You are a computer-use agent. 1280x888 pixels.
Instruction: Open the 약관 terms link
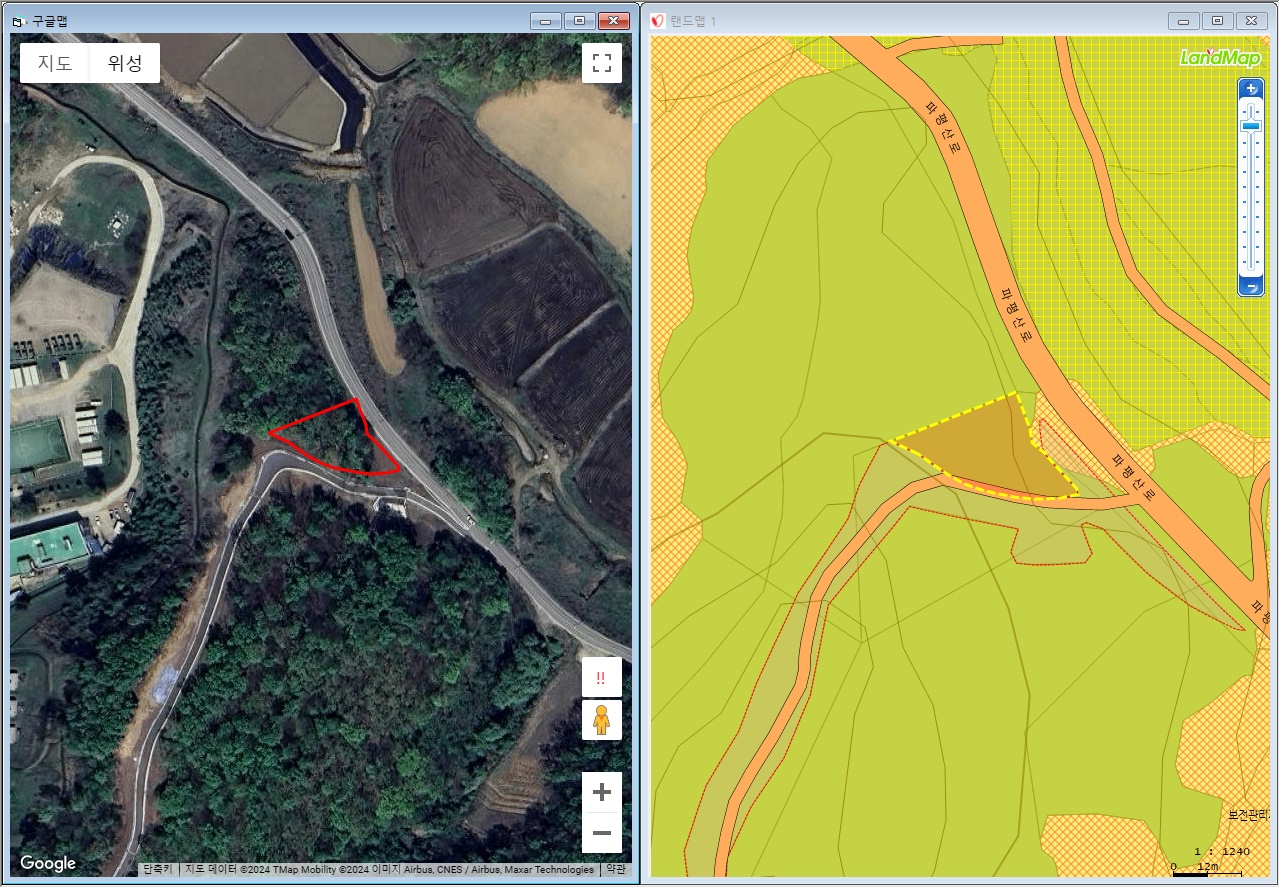(x=617, y=869)
